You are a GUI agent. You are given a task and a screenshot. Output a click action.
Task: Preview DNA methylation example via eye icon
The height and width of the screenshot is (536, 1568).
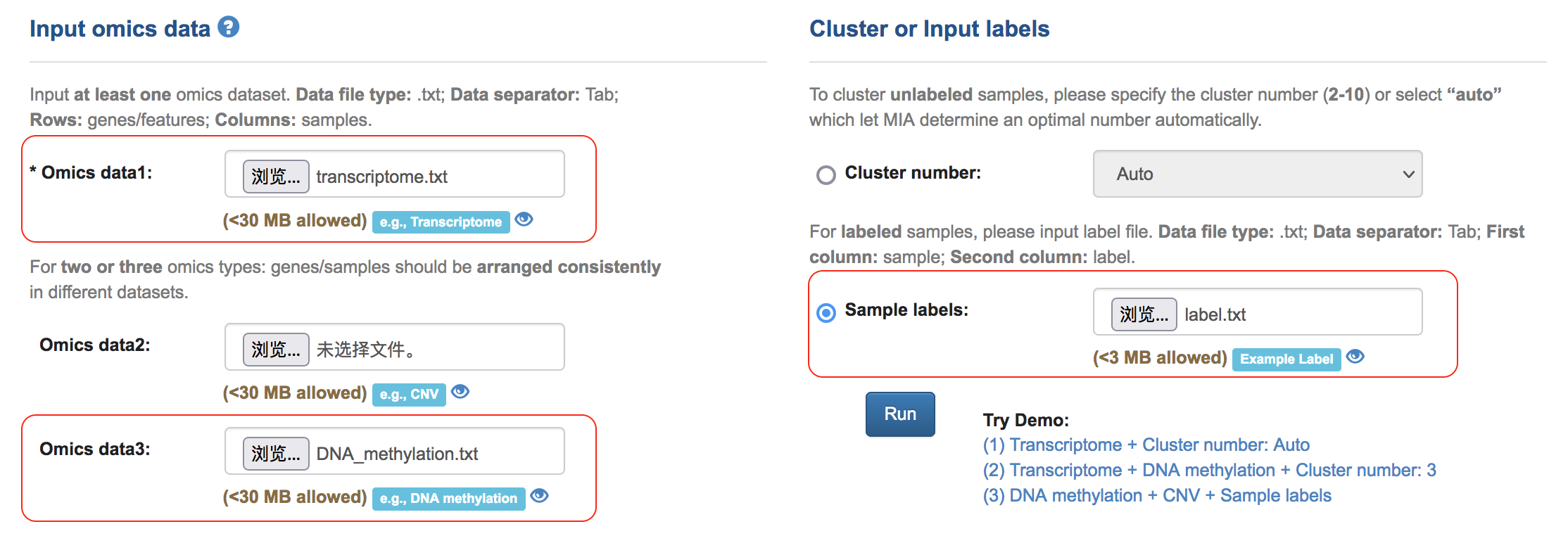(x=539, y=496)
